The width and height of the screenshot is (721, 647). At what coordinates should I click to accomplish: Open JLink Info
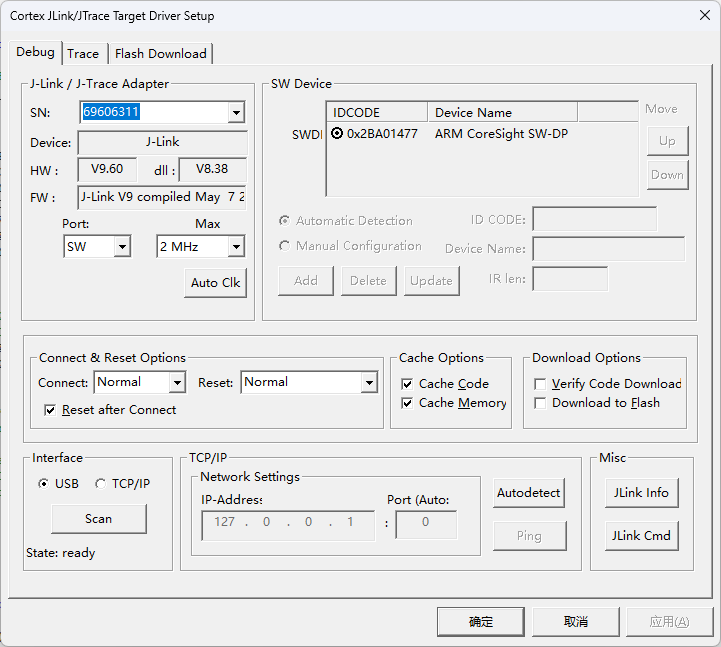[x=641, y=492]
